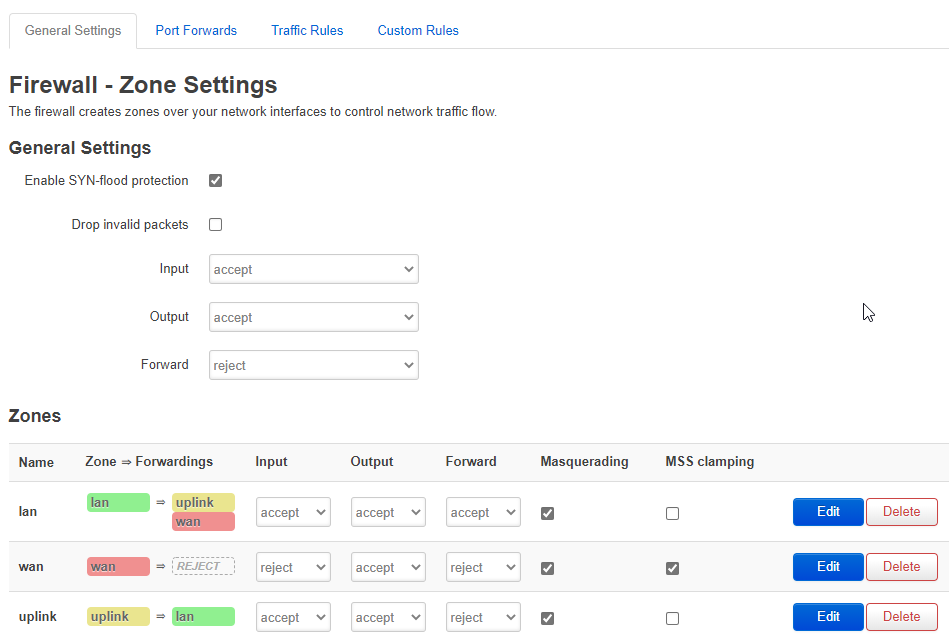This screenshot has width=952, height=644.
Task: Delete the wan zone
Action: point(901,567)
